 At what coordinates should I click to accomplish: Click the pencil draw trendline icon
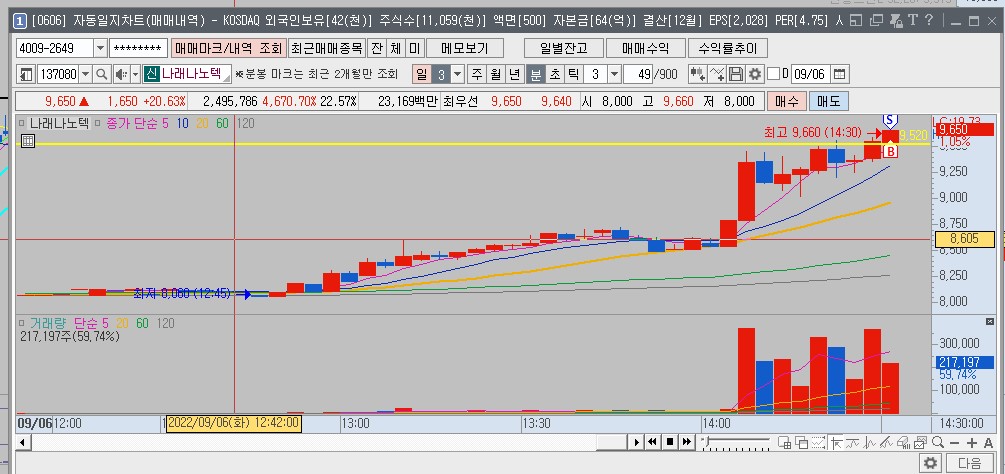coord(886,443)
